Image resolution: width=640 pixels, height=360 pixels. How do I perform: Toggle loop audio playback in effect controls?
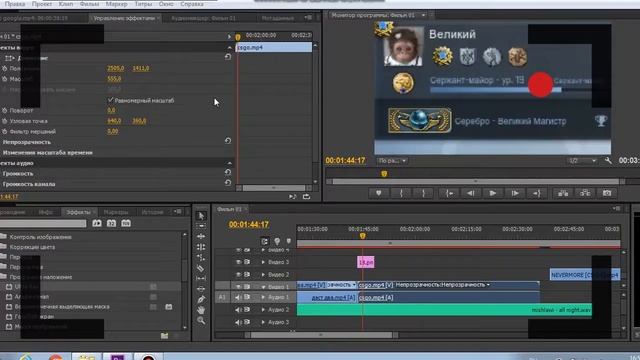[x=306, y=197]
